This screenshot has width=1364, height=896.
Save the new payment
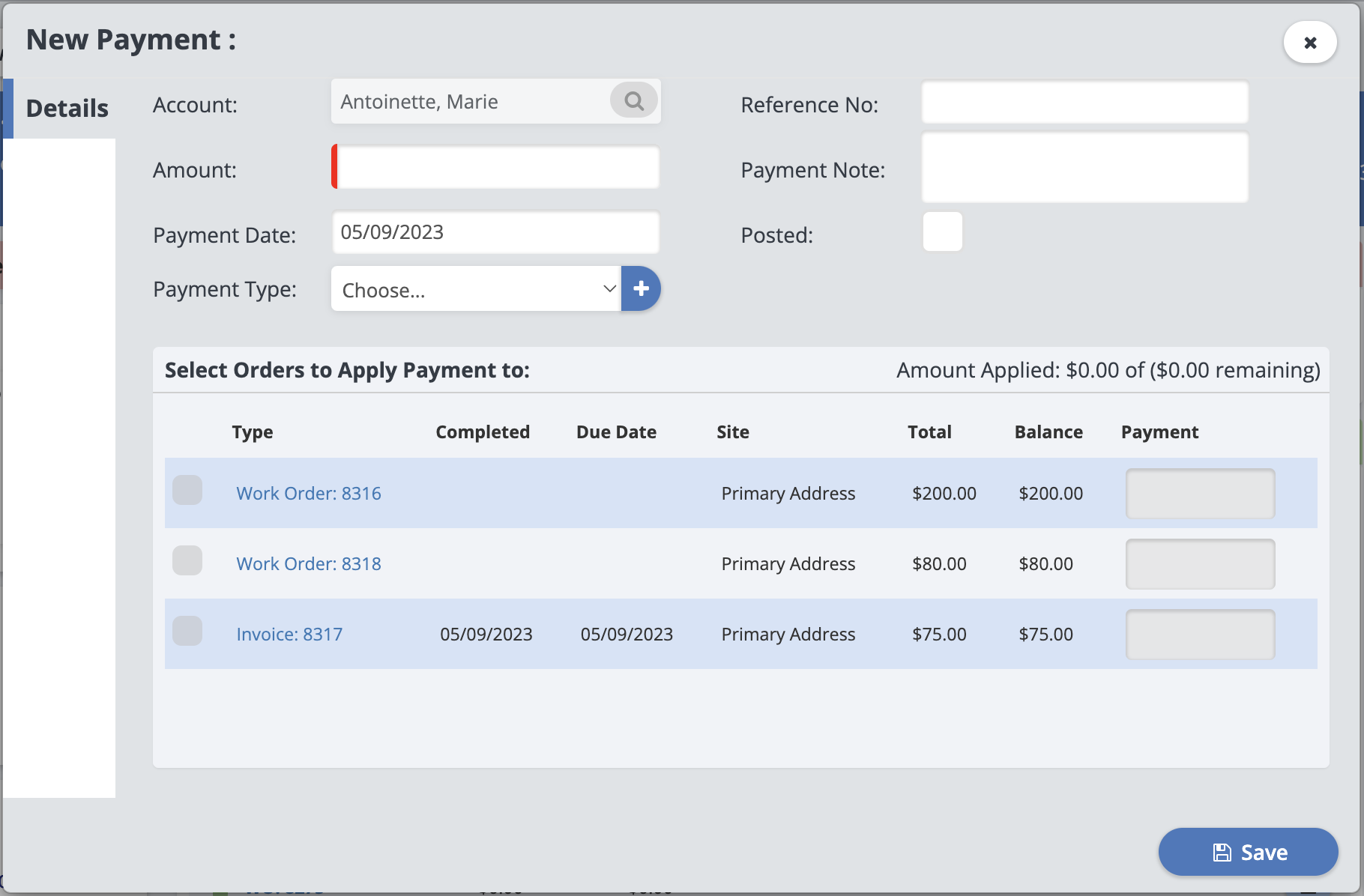tap(1248, 852)
